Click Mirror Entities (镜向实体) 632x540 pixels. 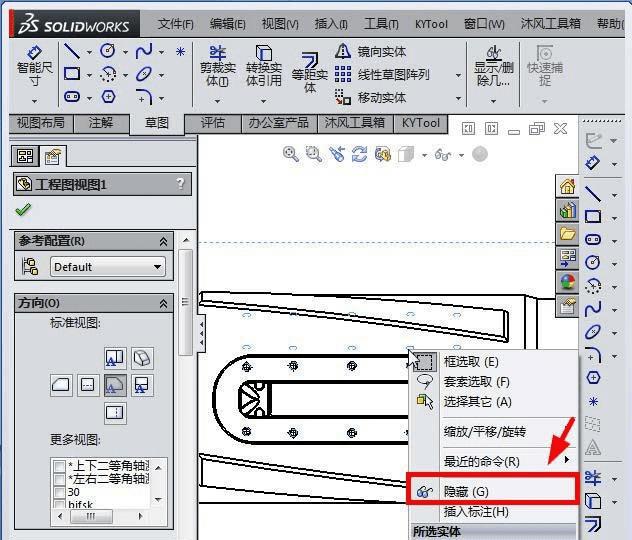pyautogui.click(x=370, y=52)
